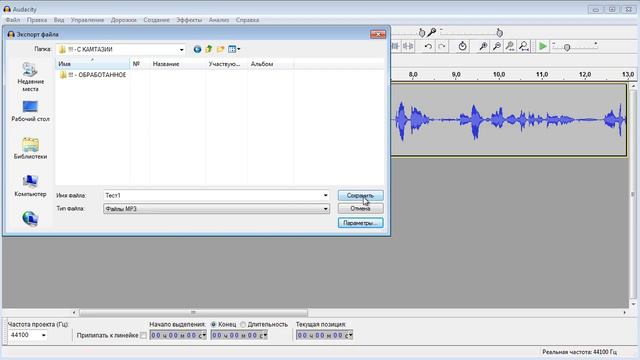640x360 pixels.
Task: Select the Длительность radio button
Action: point(243,324)
